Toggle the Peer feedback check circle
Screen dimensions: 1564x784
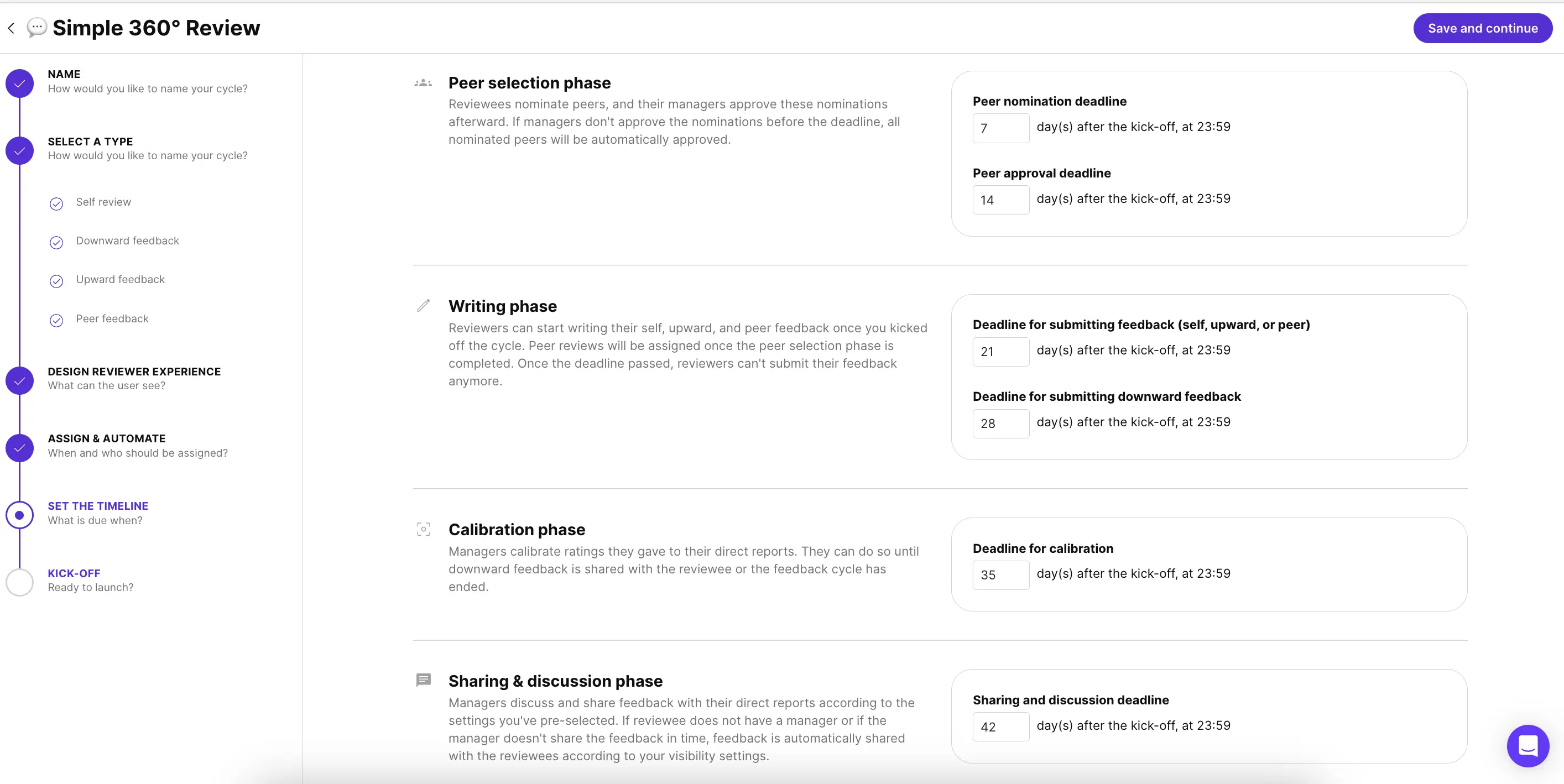pos(56,320)
